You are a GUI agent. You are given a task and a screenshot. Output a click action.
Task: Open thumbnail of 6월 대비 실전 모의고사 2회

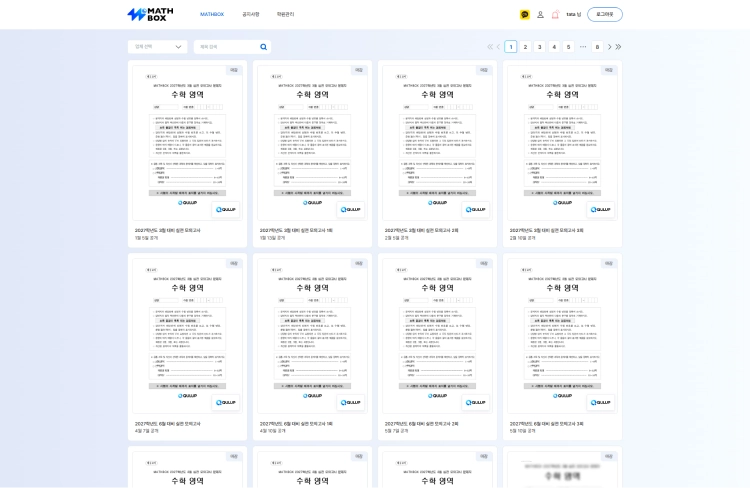click(x=437, y=336)
